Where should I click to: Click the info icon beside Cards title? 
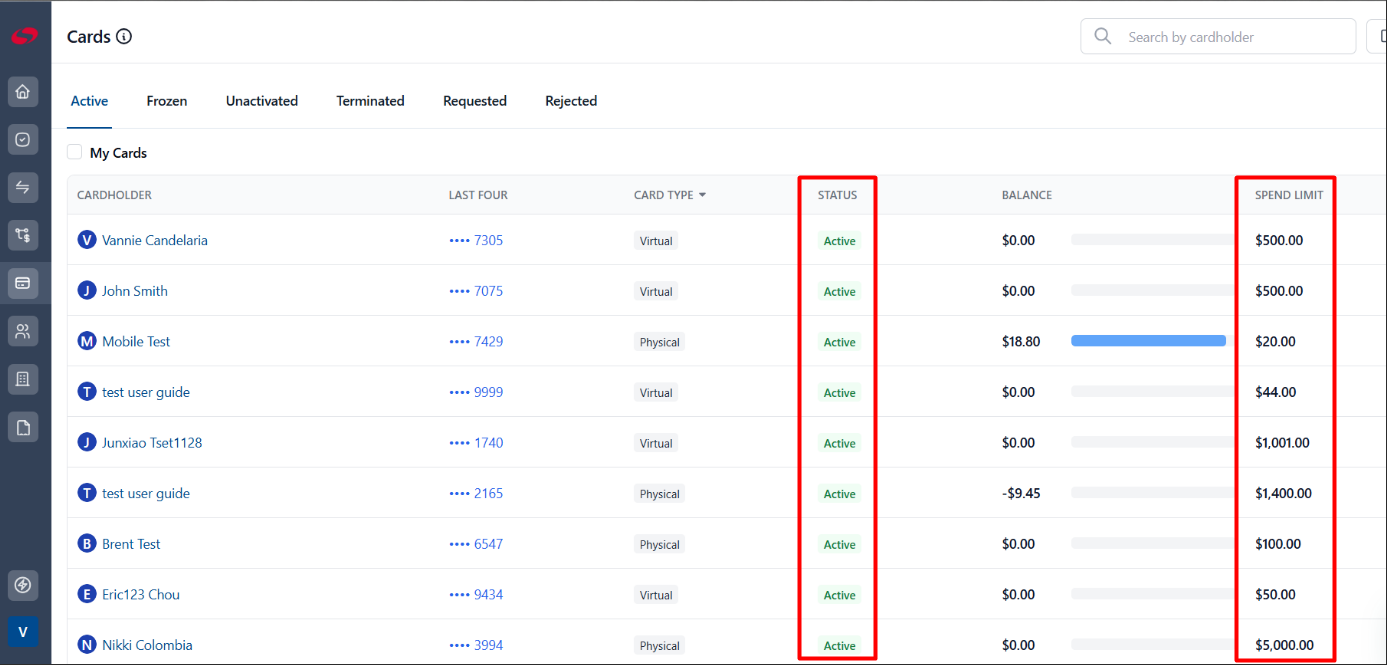[124, 37]
